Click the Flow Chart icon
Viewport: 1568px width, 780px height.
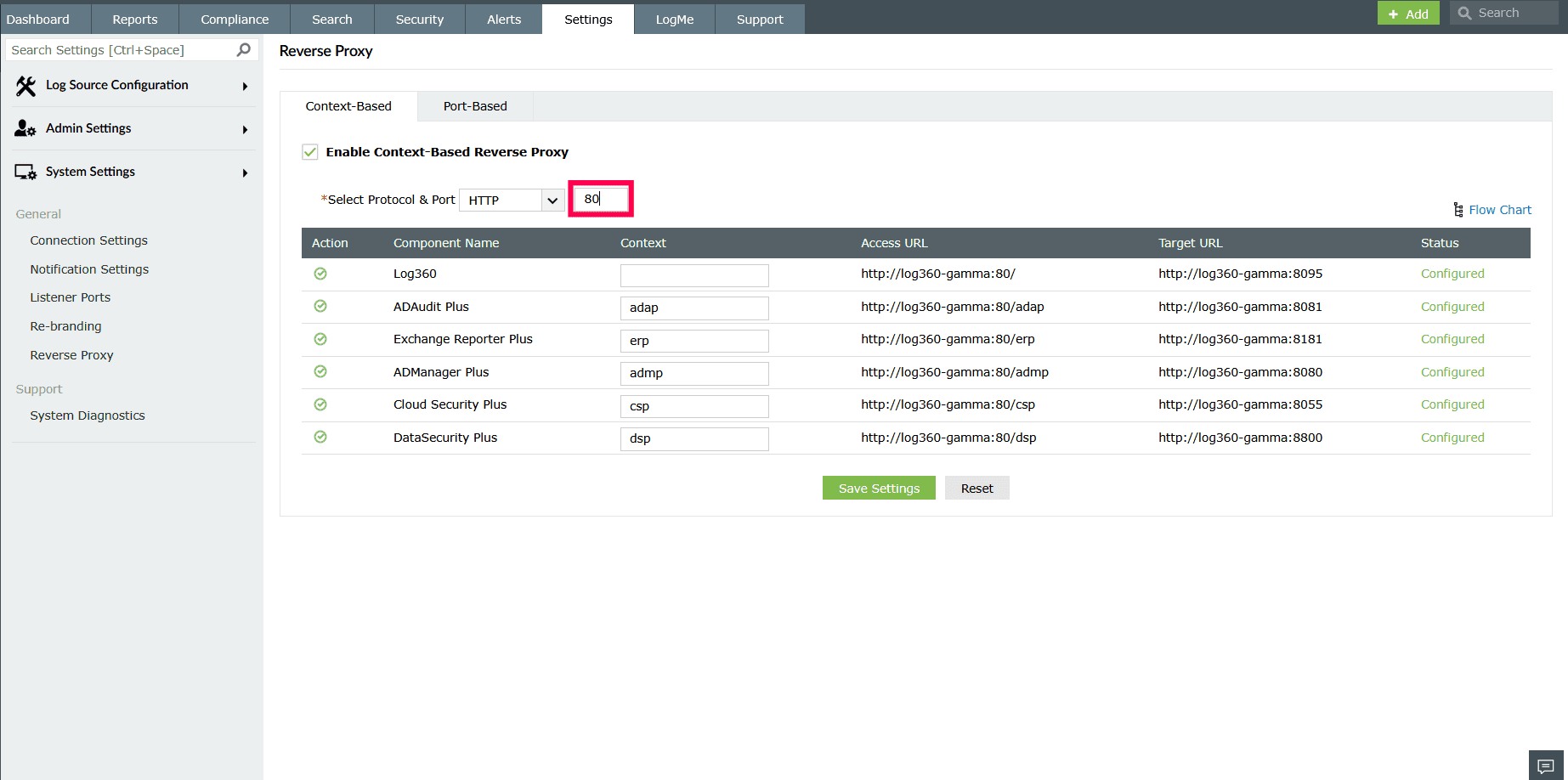click(x=1458, y=210)
